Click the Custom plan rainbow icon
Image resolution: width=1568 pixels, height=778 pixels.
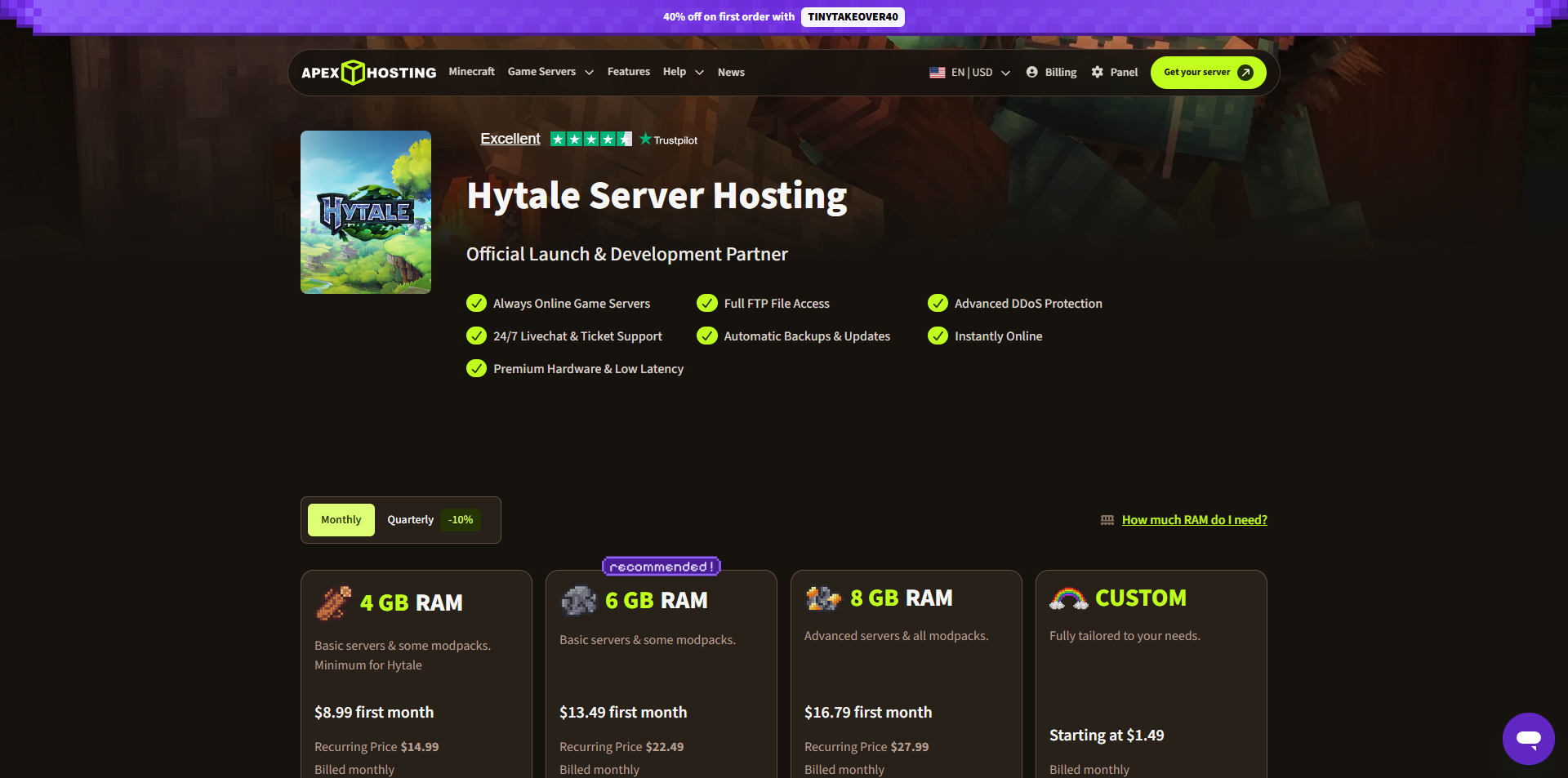point(1068,598)
